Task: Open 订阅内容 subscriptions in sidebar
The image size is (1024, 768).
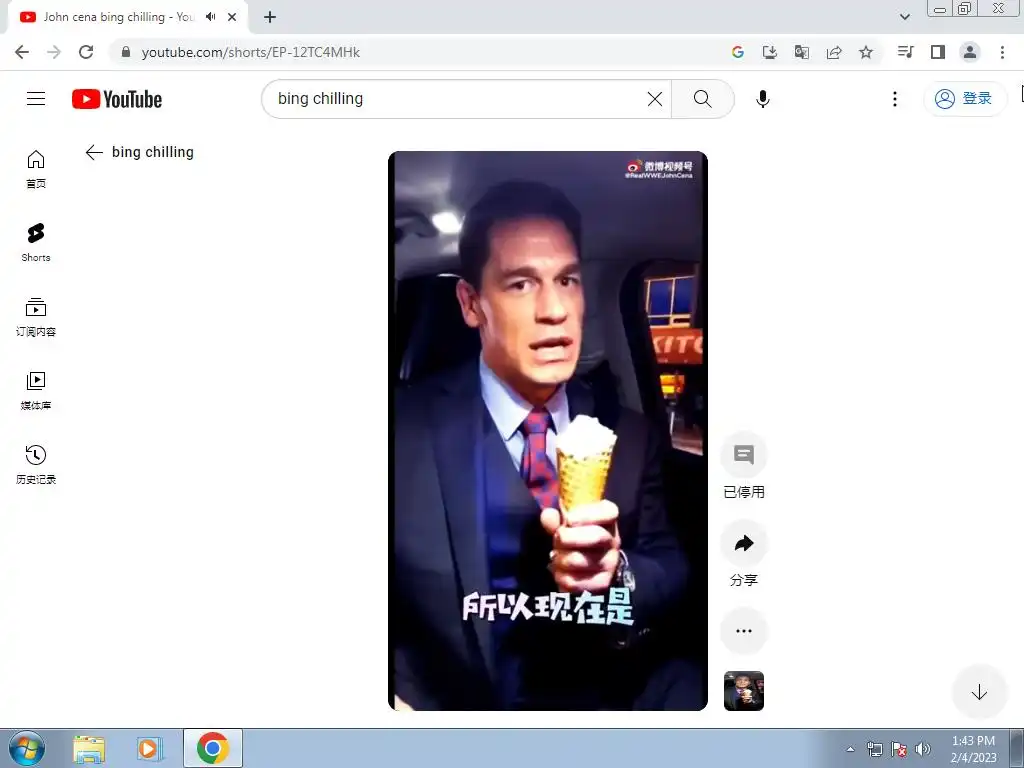Action: click(x=36, y=317)
